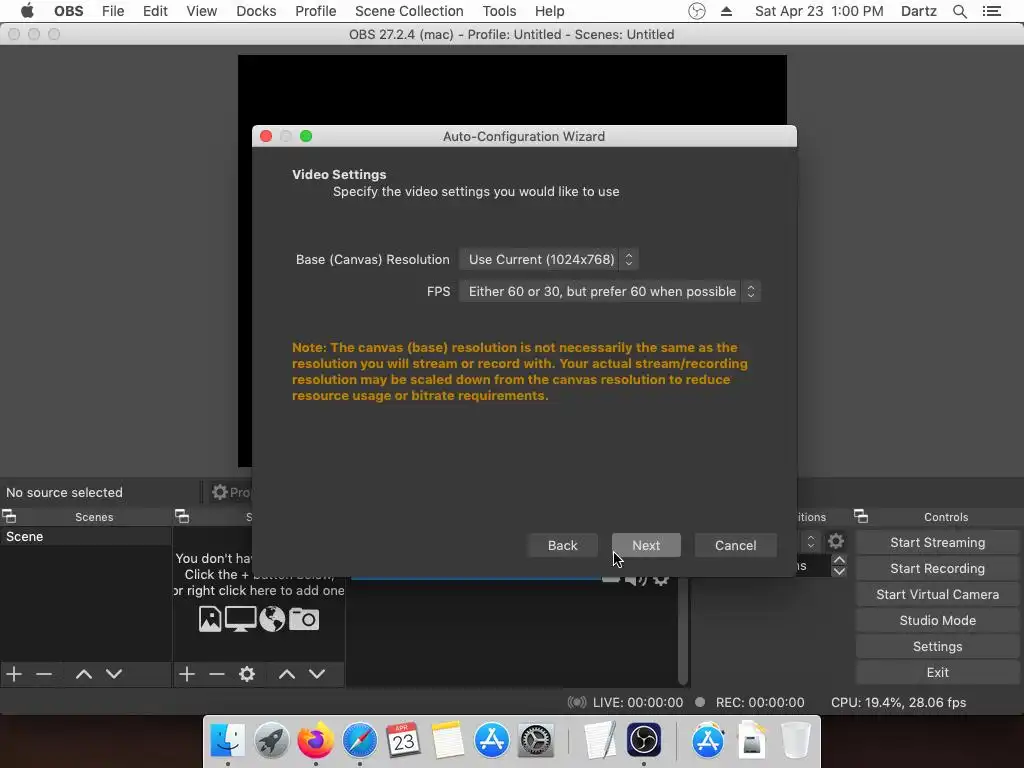Open Calendar icon in the Dock

(404, 741)
